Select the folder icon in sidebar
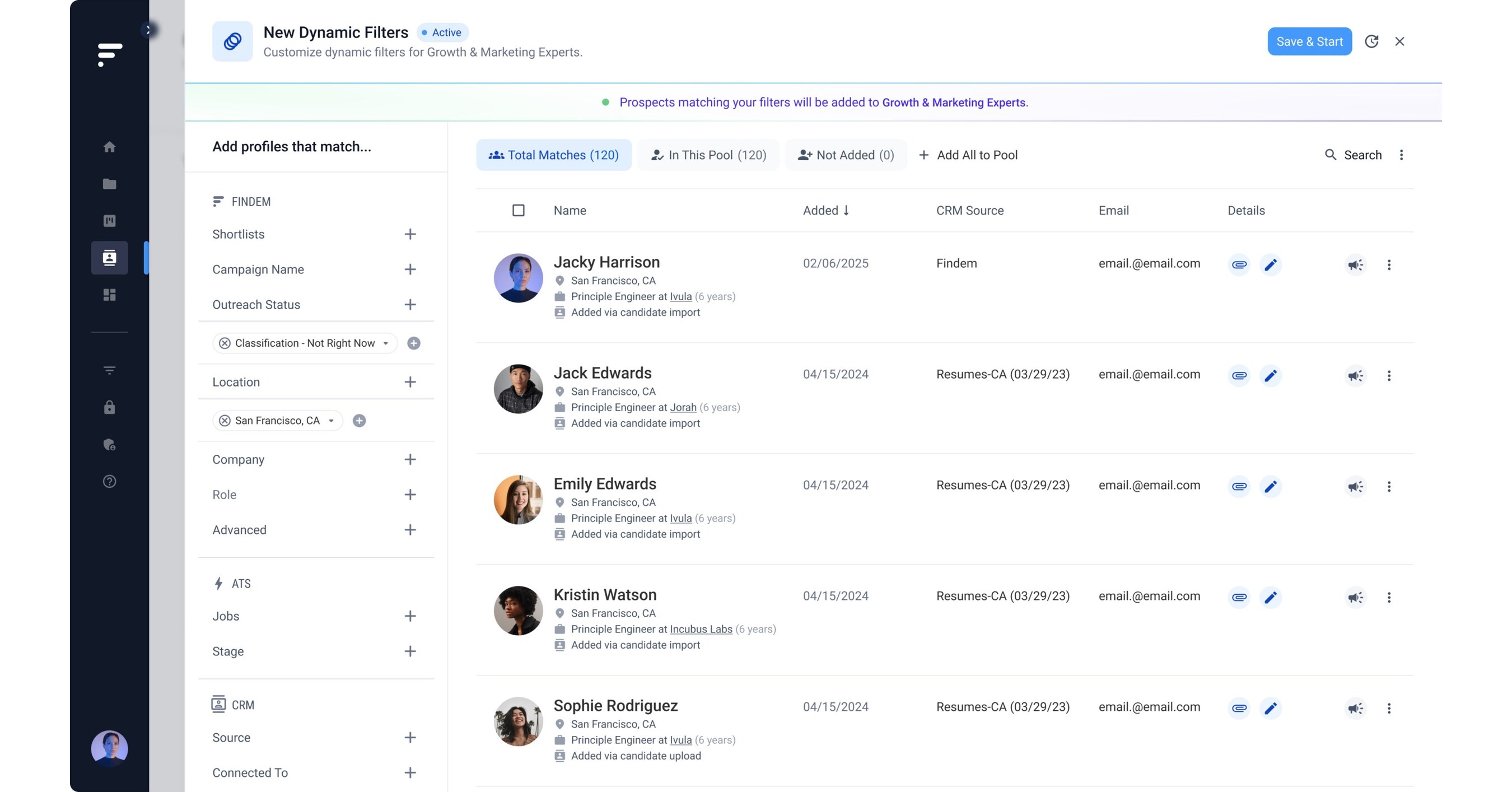 click(109, 184)
